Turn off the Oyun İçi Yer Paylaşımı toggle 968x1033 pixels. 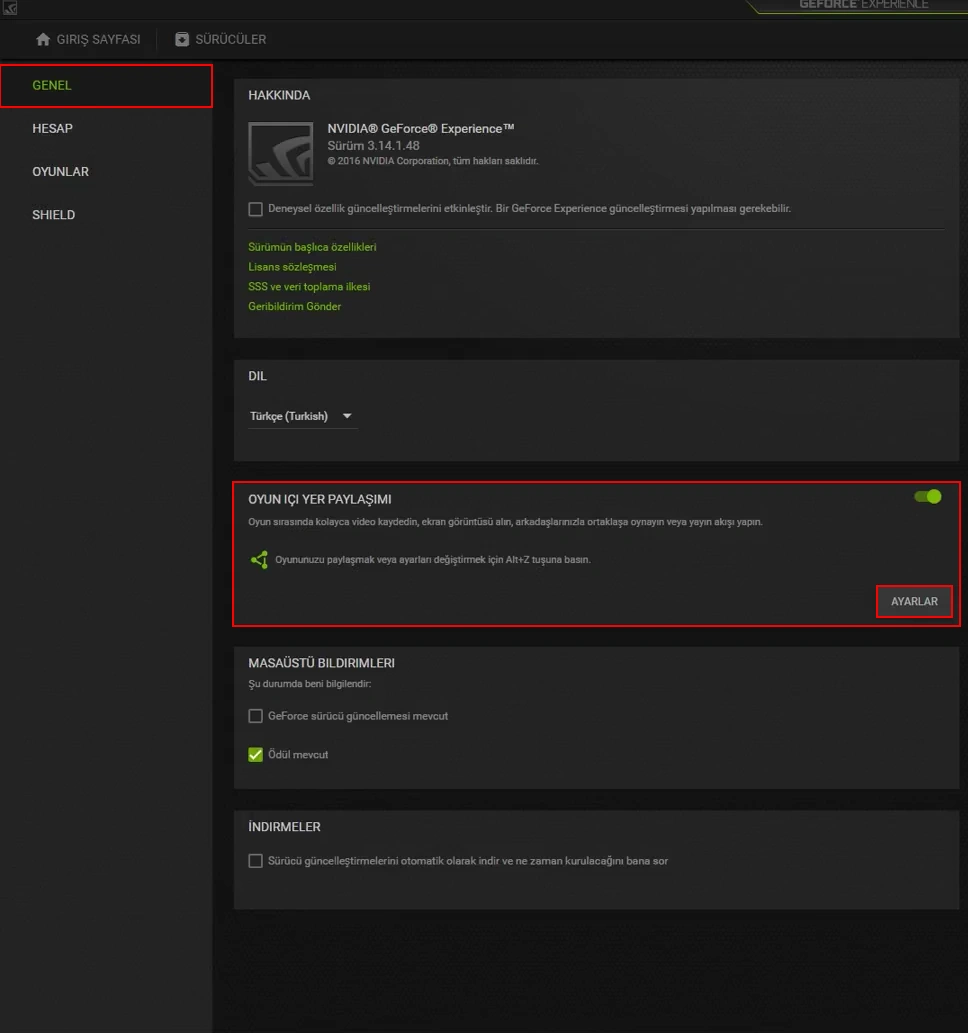click(x=928, y=497)
